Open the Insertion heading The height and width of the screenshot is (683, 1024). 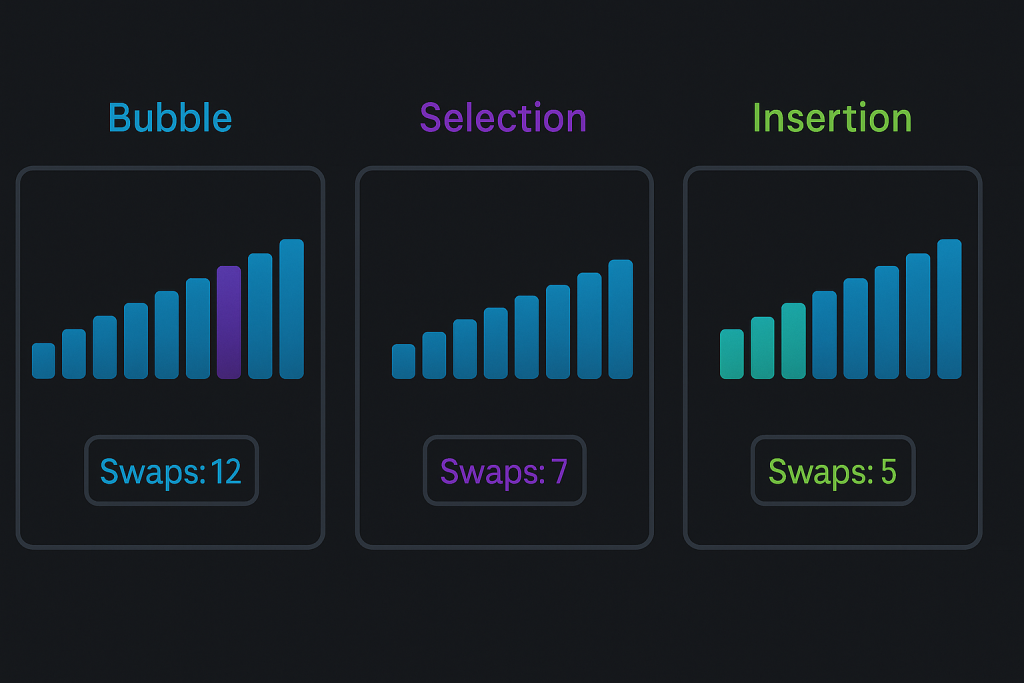pyautogui.click(x=832, y=118)
